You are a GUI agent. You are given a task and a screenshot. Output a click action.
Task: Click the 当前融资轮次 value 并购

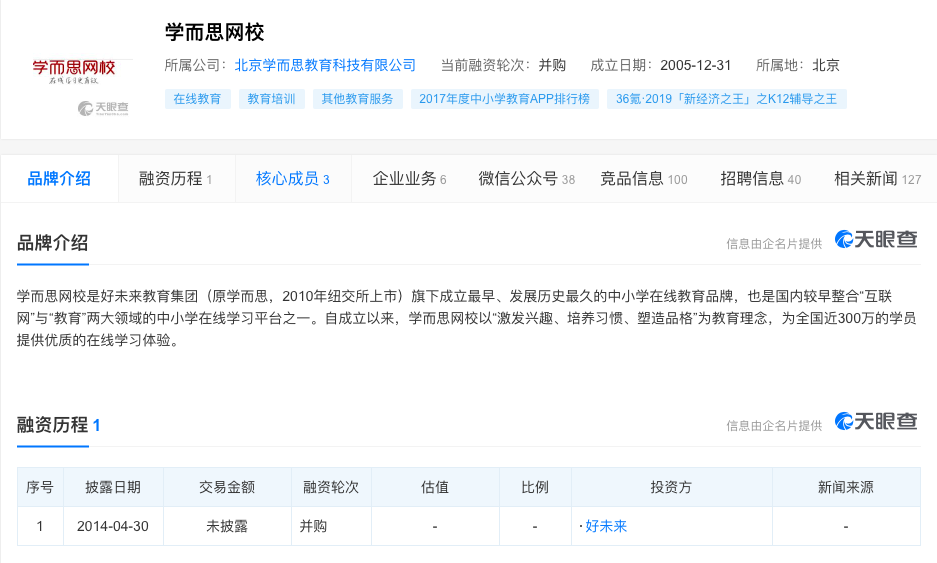[552, 65]
